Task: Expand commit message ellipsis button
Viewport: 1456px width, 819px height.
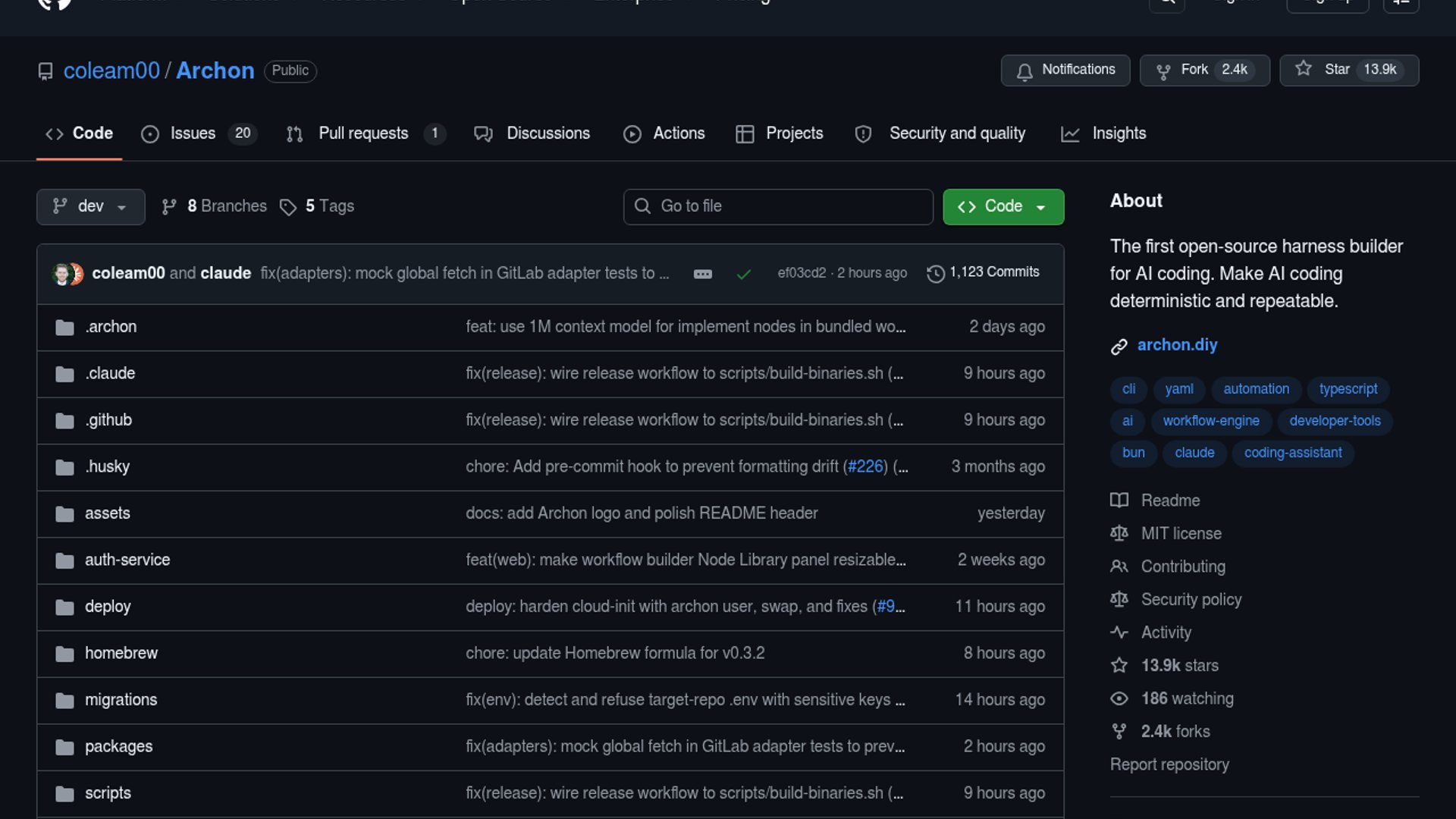Action: [x=702, y=274]
